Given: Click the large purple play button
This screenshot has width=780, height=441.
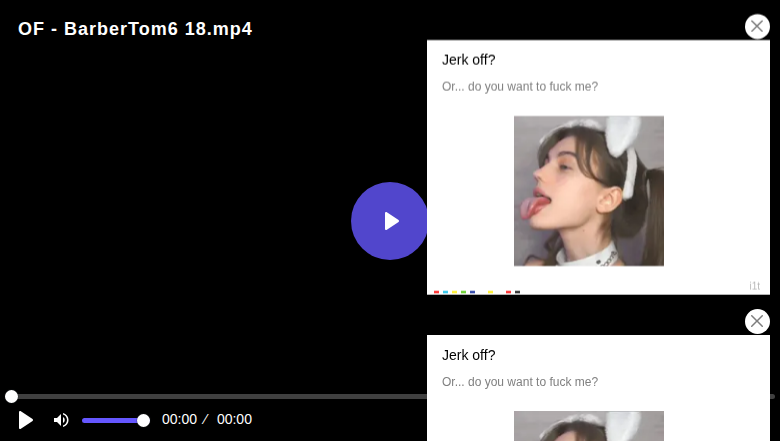Looking at the screenshot, I should pyautogui.click(x=390, y=221).
